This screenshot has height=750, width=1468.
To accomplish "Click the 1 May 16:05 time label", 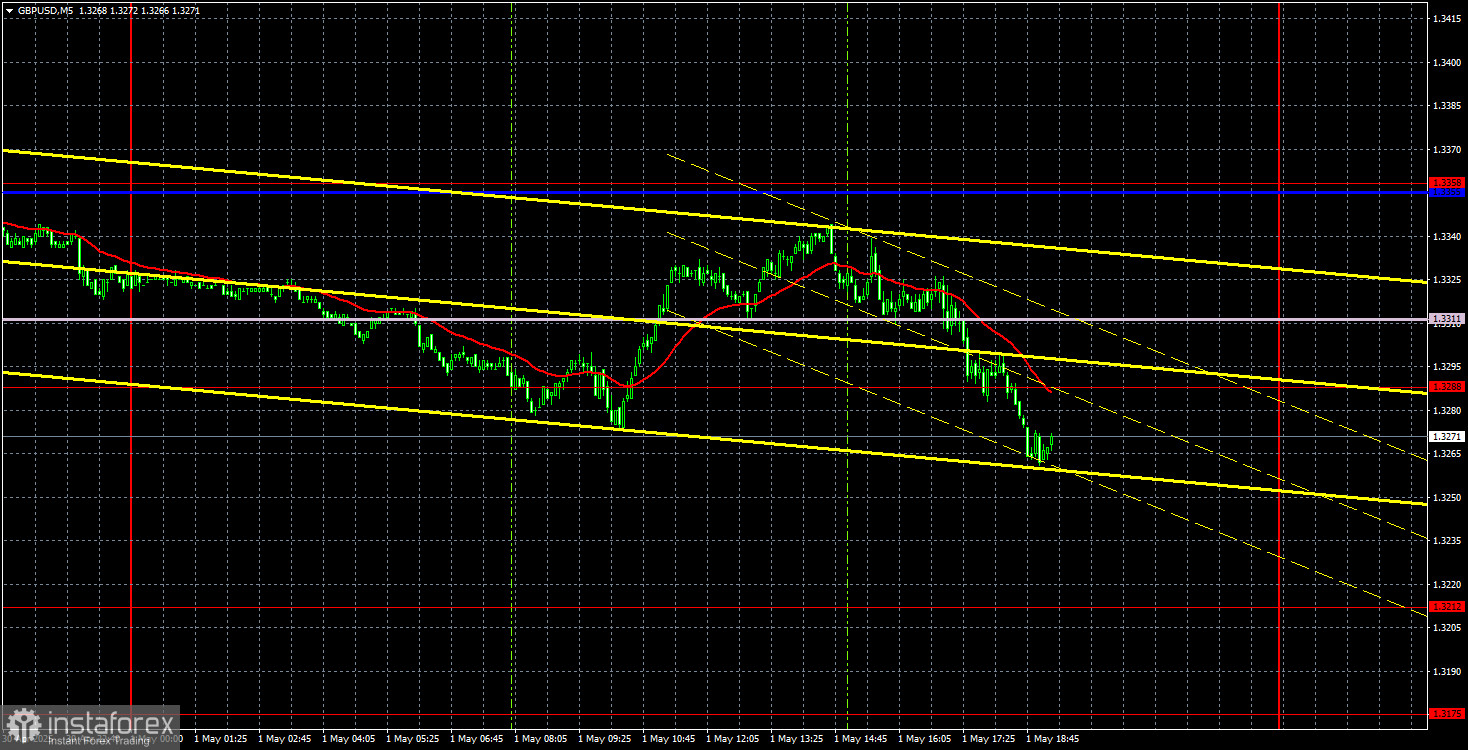I will 924,739.
